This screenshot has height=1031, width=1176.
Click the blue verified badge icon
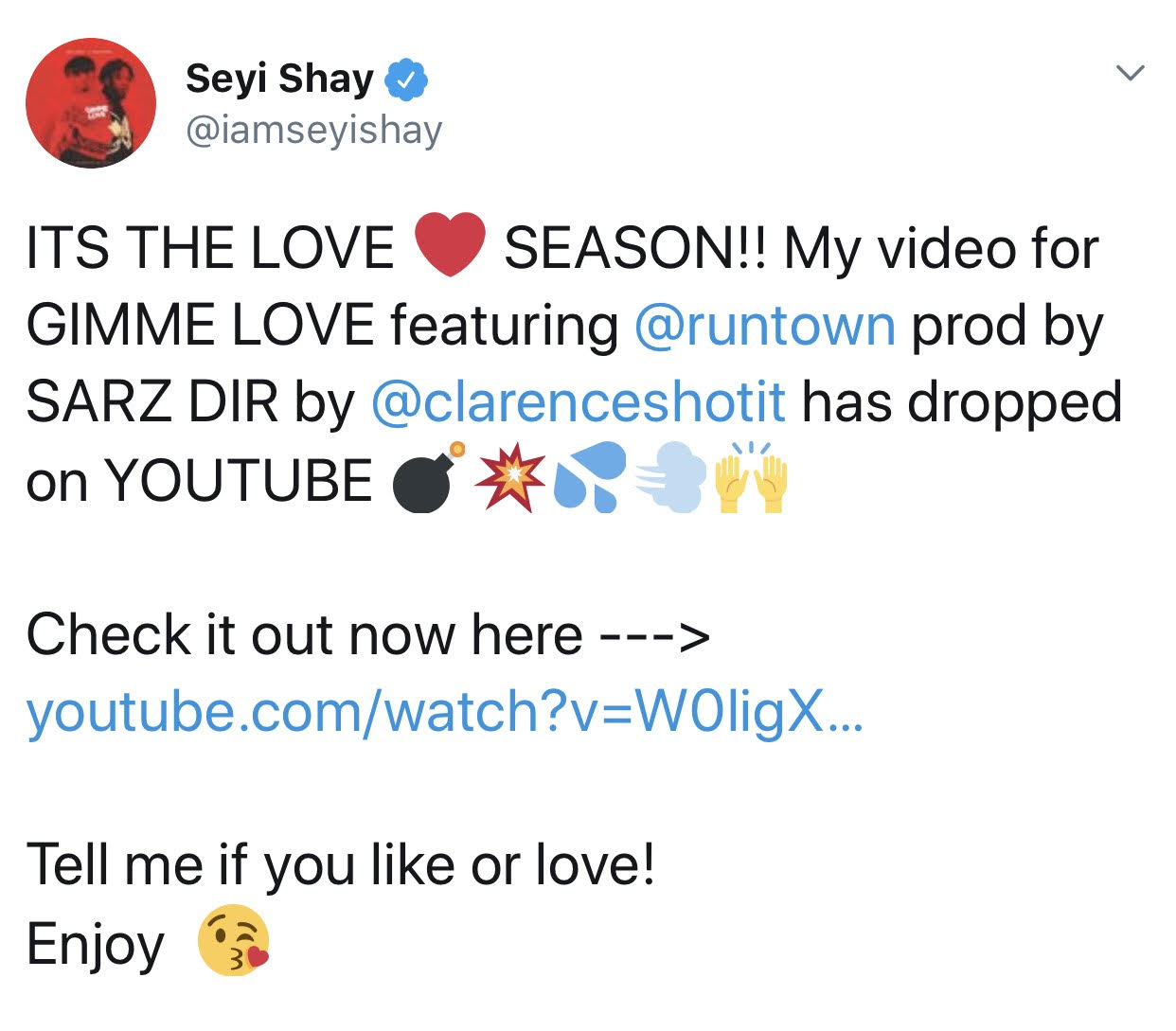(x=406, y=80)
